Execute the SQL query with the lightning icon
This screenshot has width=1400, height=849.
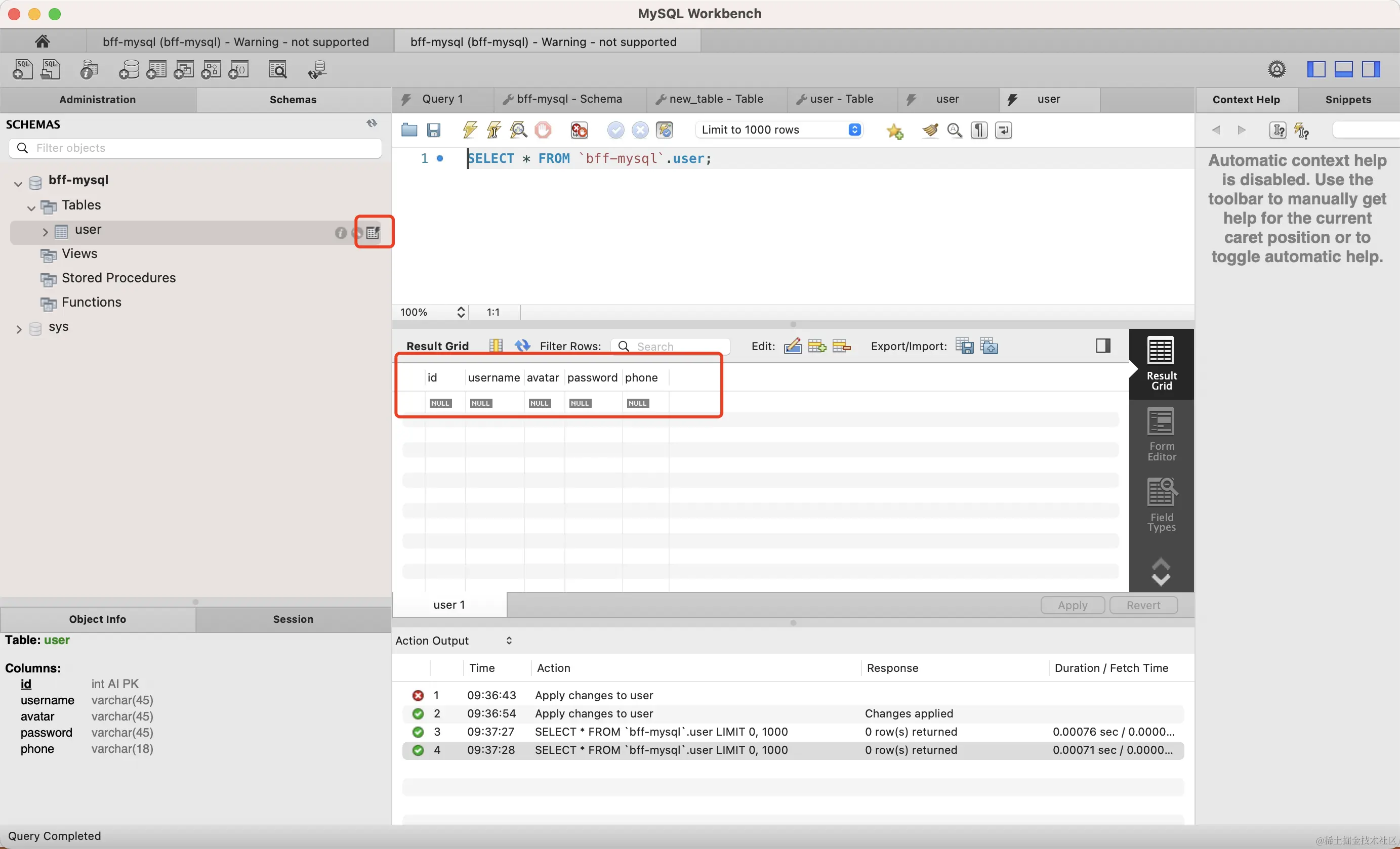pyautogui.click(x=468, y=130)
